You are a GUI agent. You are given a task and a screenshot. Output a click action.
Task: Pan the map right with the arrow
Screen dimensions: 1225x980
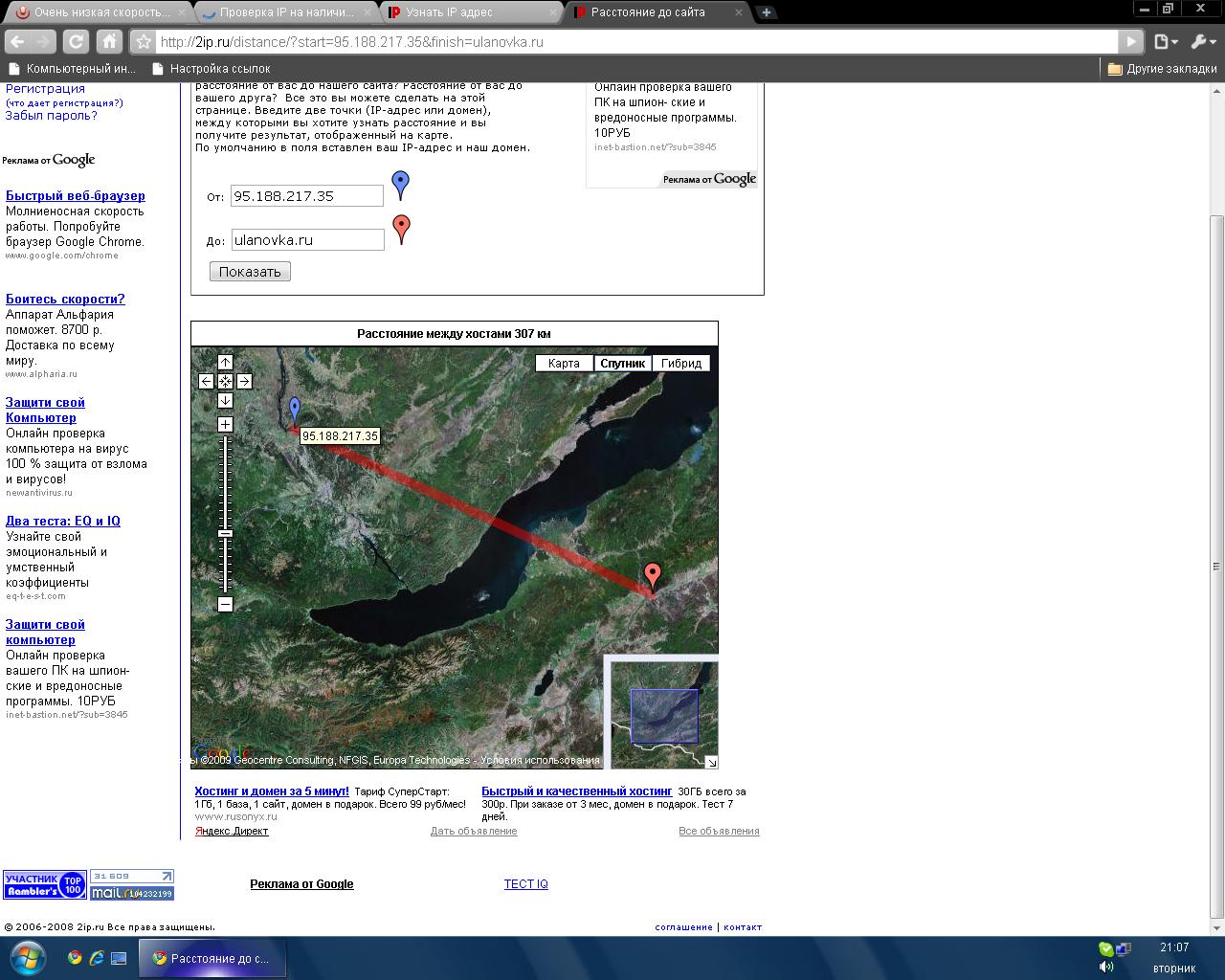click(244, 381)
